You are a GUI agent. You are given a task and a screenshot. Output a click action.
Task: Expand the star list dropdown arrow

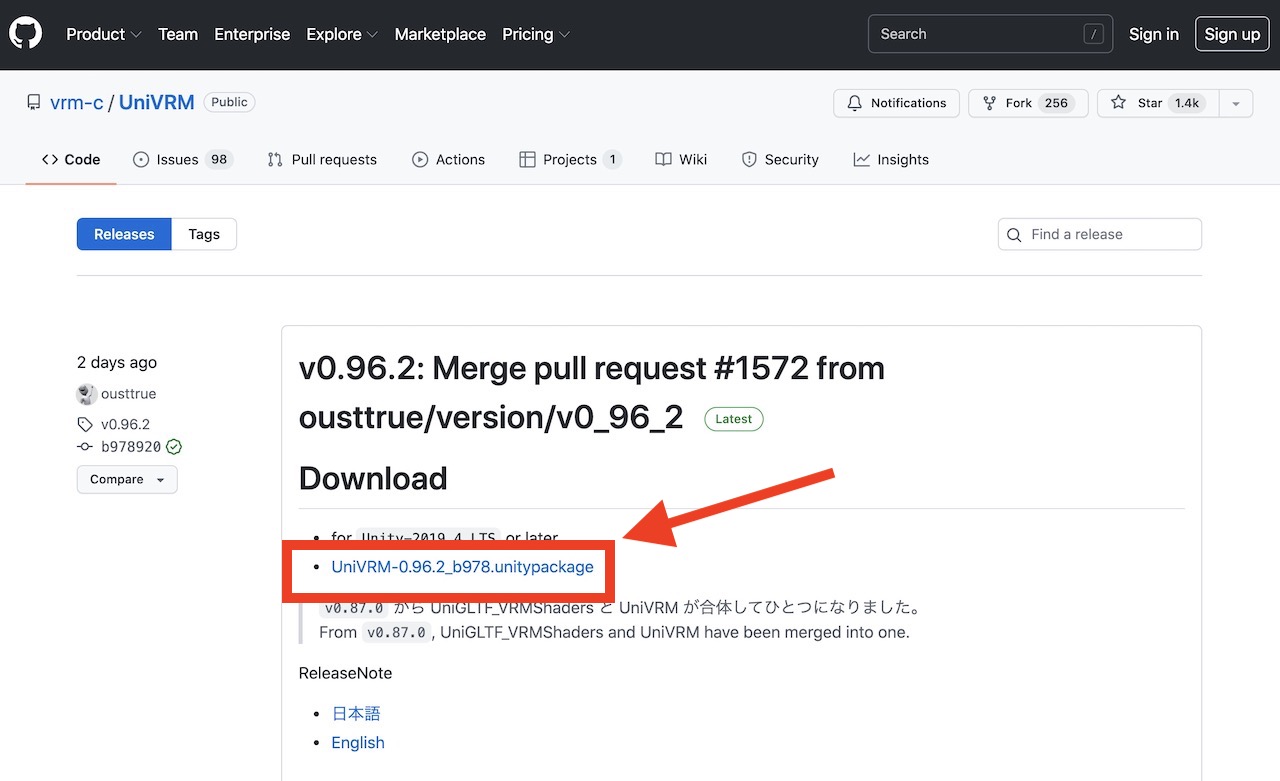pyautogui.click(x=1236, y=103)
